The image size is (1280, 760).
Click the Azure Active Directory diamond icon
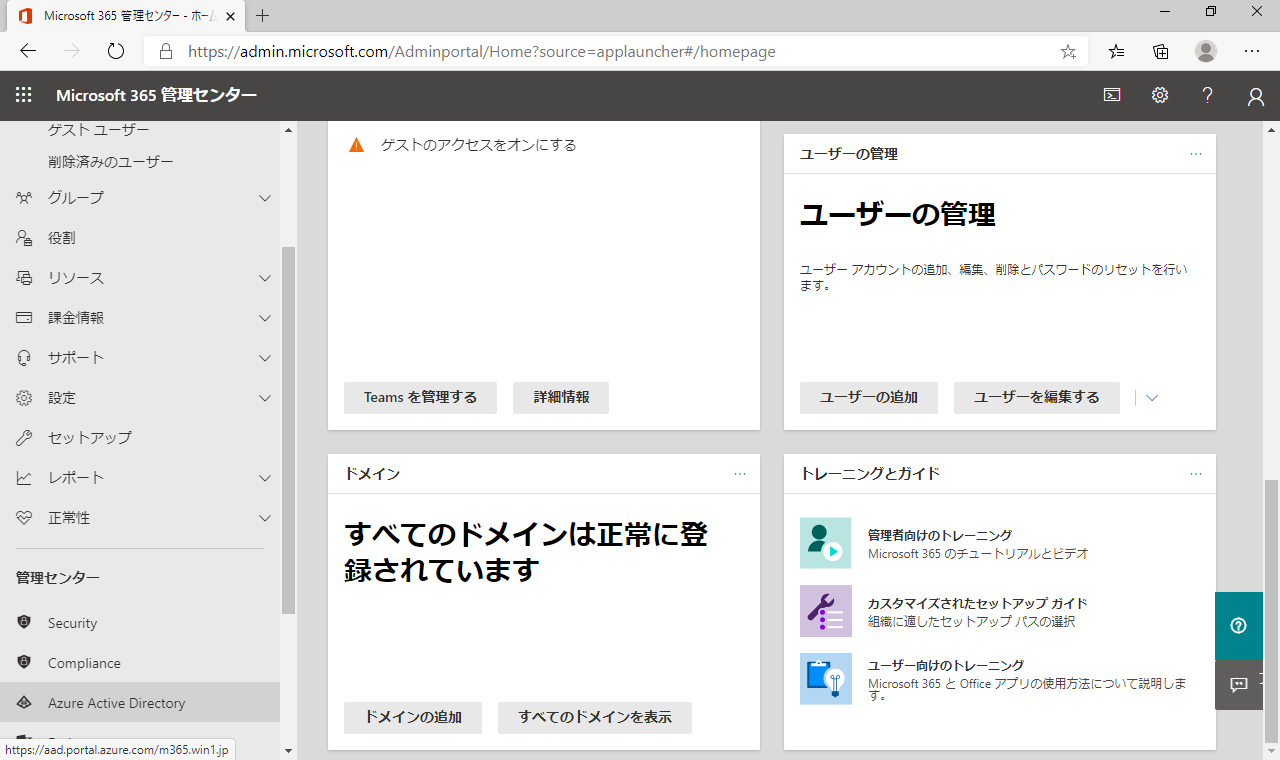click(x=25, y=703)
